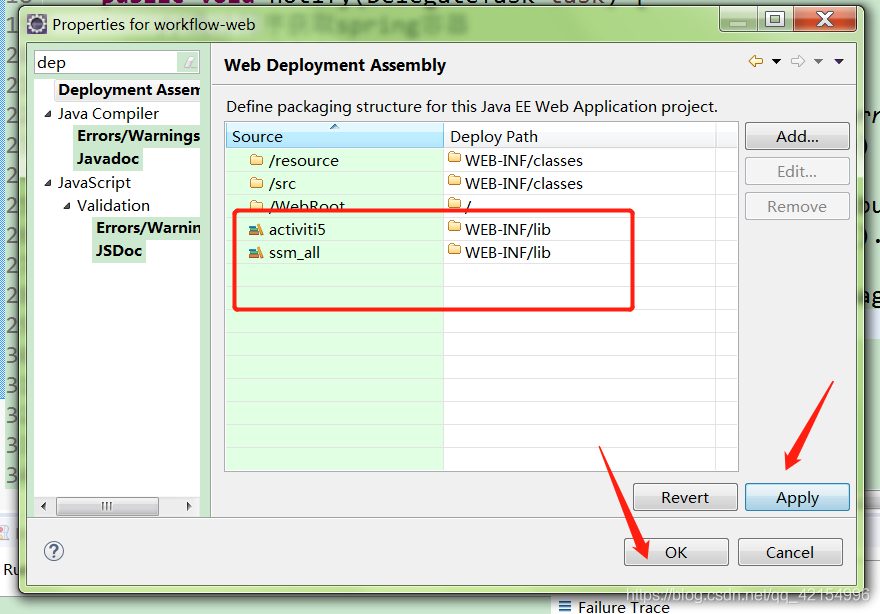Open the forward history dropdown arrow
Screen dimensions: 880x614
pos(819,61)
